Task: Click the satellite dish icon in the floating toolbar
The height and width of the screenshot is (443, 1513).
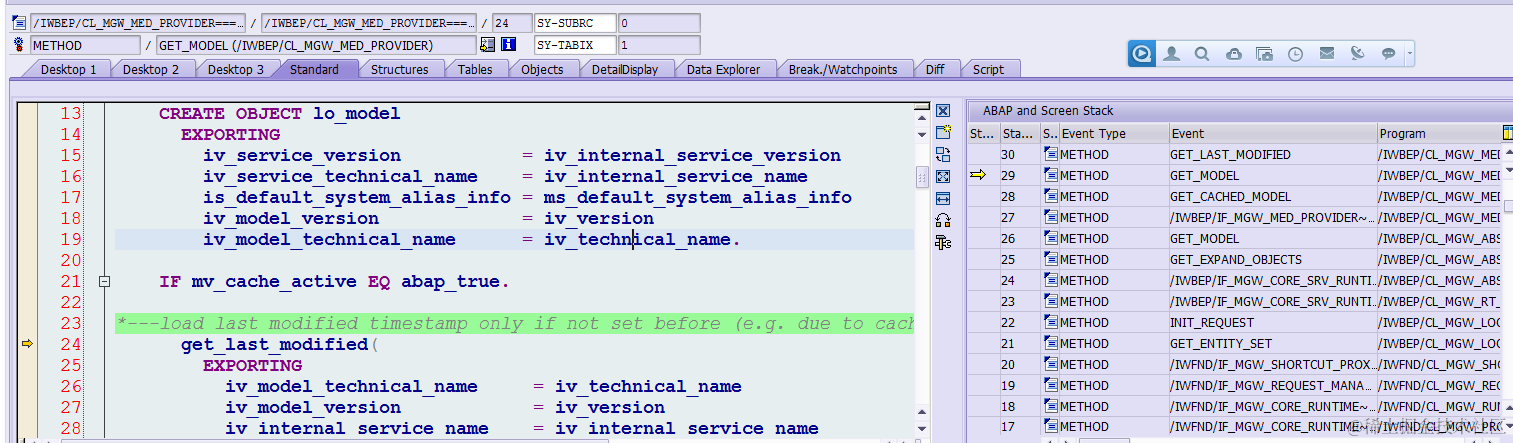Action: 1357,54
